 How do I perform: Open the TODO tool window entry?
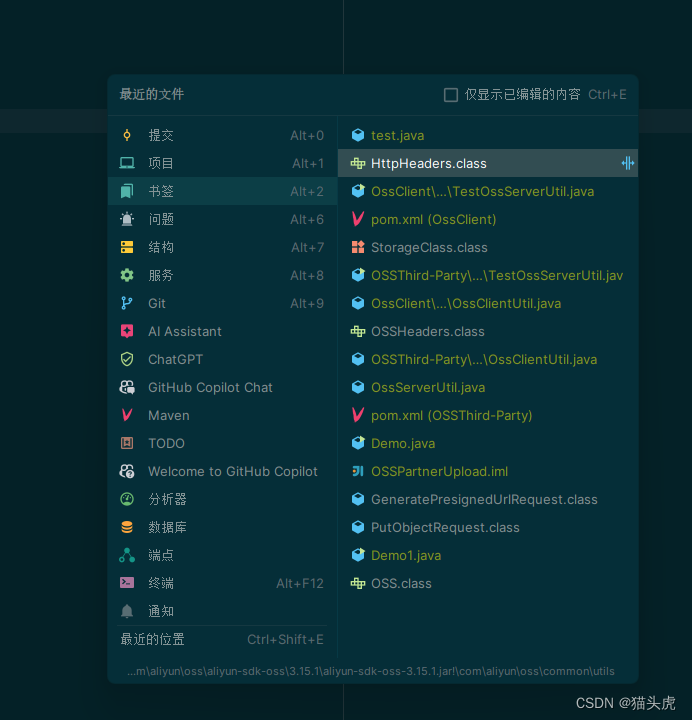pyautogui.click(x=222, y=444)
